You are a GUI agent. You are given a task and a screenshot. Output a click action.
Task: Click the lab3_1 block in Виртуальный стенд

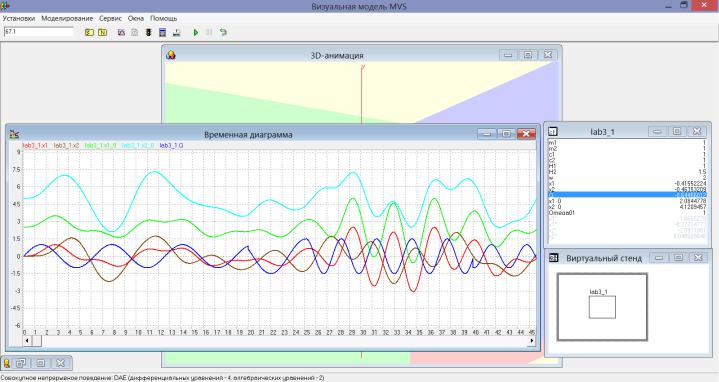[602, 307]
